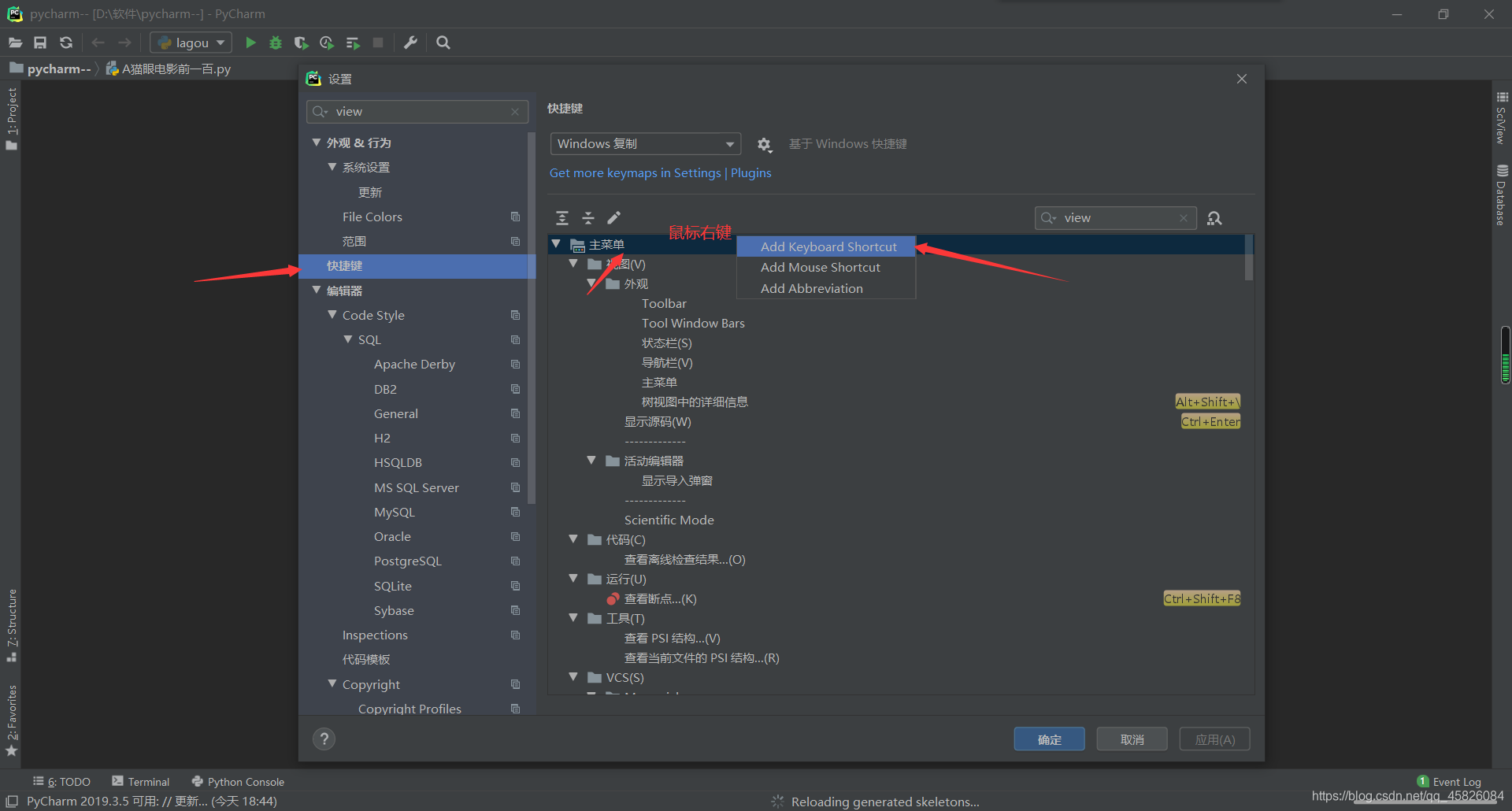
Task: Open the Windows 复制 keymap dropdown
Action: click(x=645, y=143)
